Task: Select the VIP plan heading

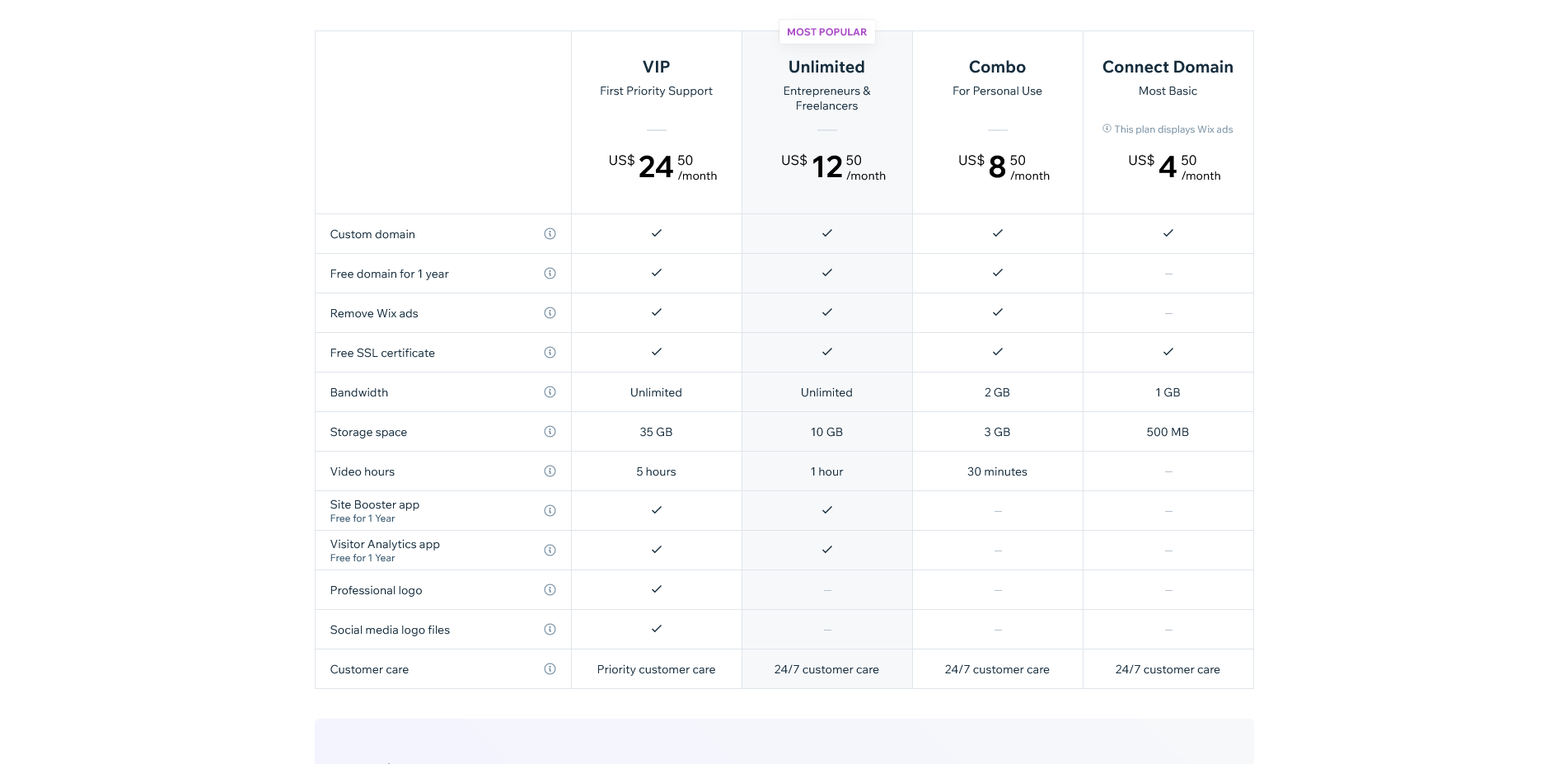Action: point(656,67)
